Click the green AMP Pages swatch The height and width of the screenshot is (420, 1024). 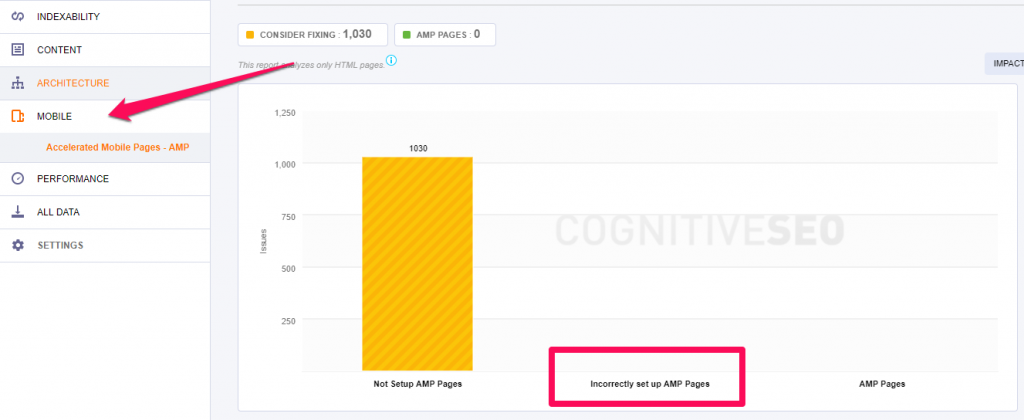(407, 35)
